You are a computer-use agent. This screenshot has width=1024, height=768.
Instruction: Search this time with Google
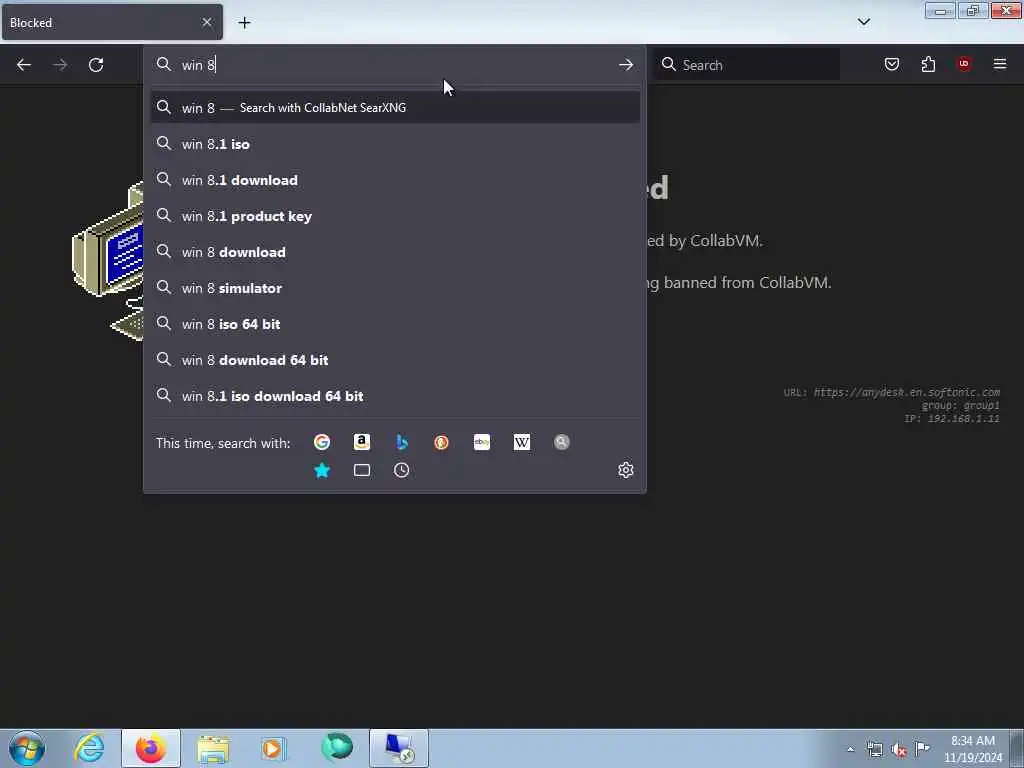(321, 442)
